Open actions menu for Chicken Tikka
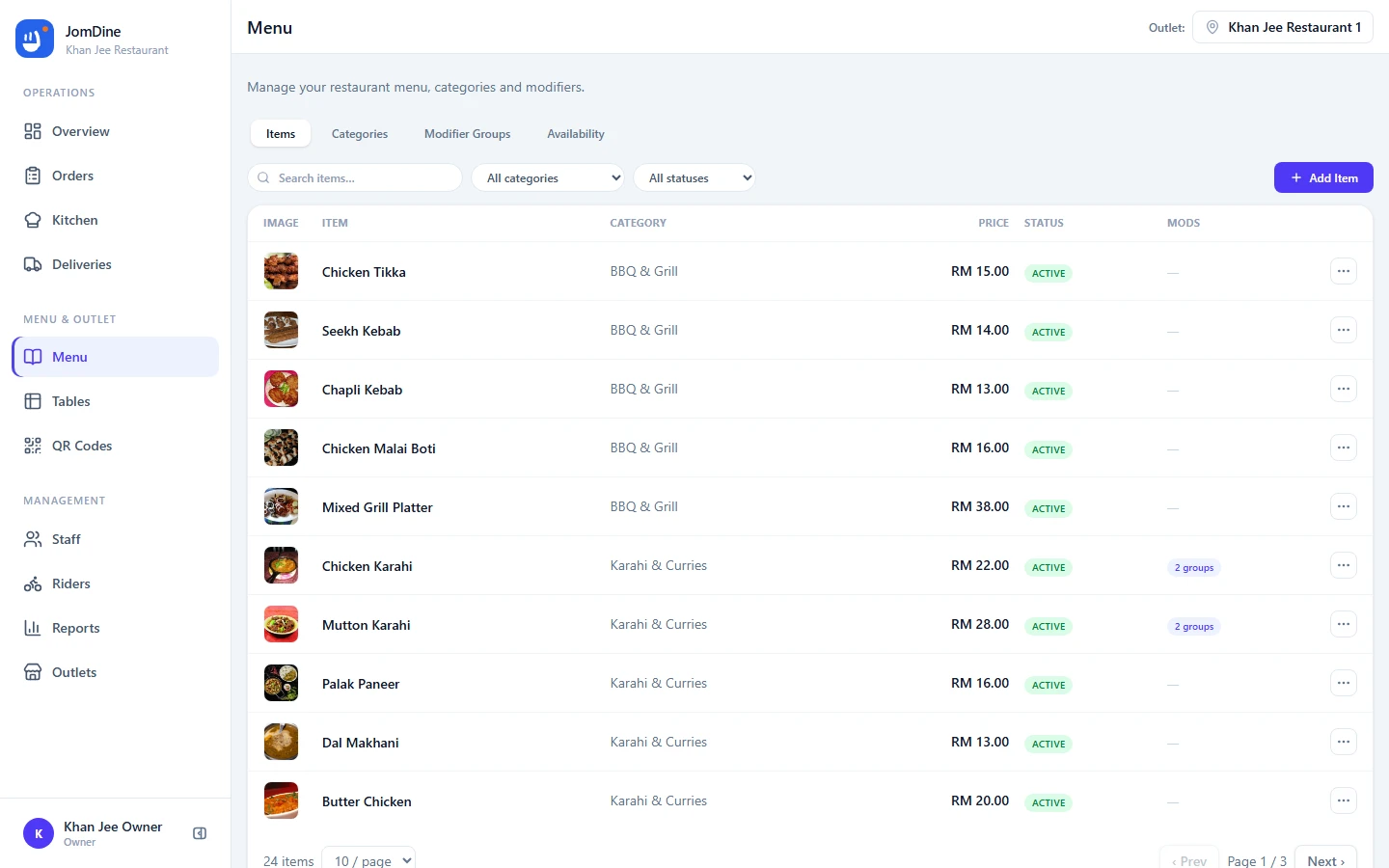 tap(1344, 271)
